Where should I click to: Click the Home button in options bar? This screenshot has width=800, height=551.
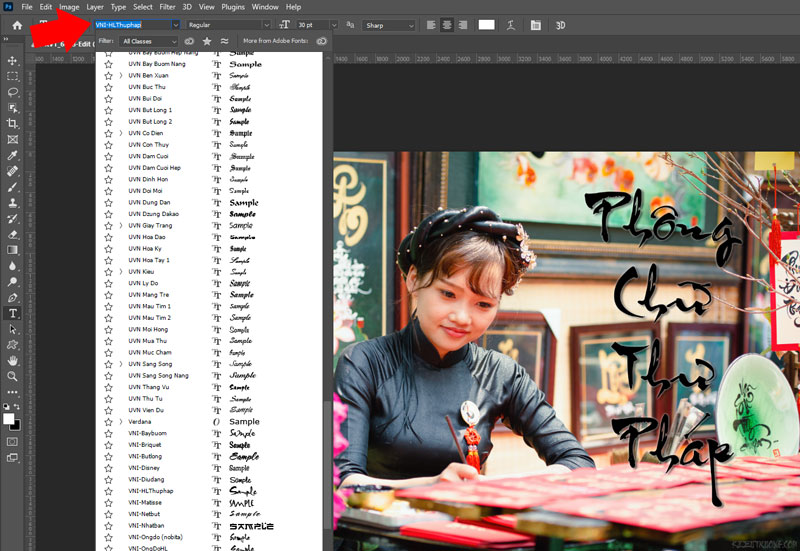(17, 25)
